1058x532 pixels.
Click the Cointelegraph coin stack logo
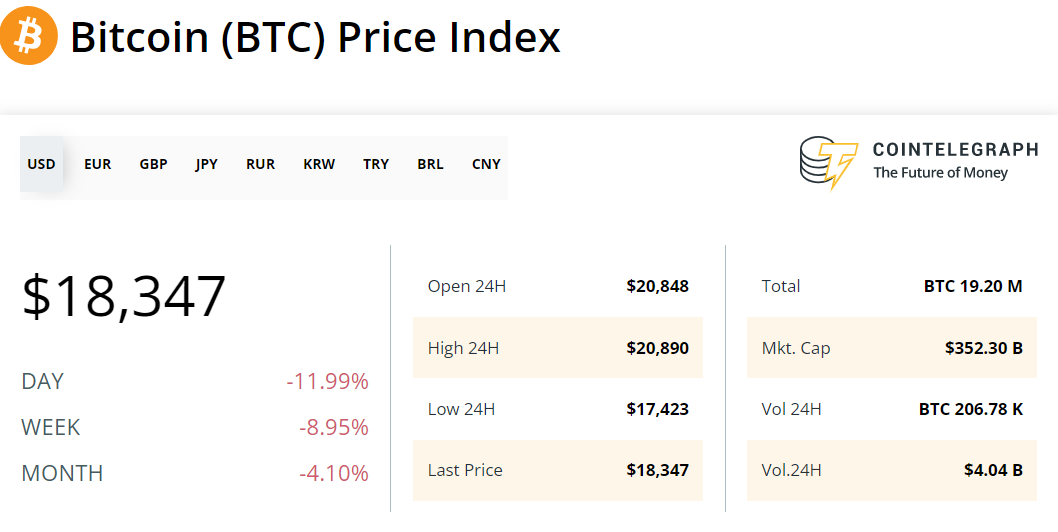(x=828, y=163)
